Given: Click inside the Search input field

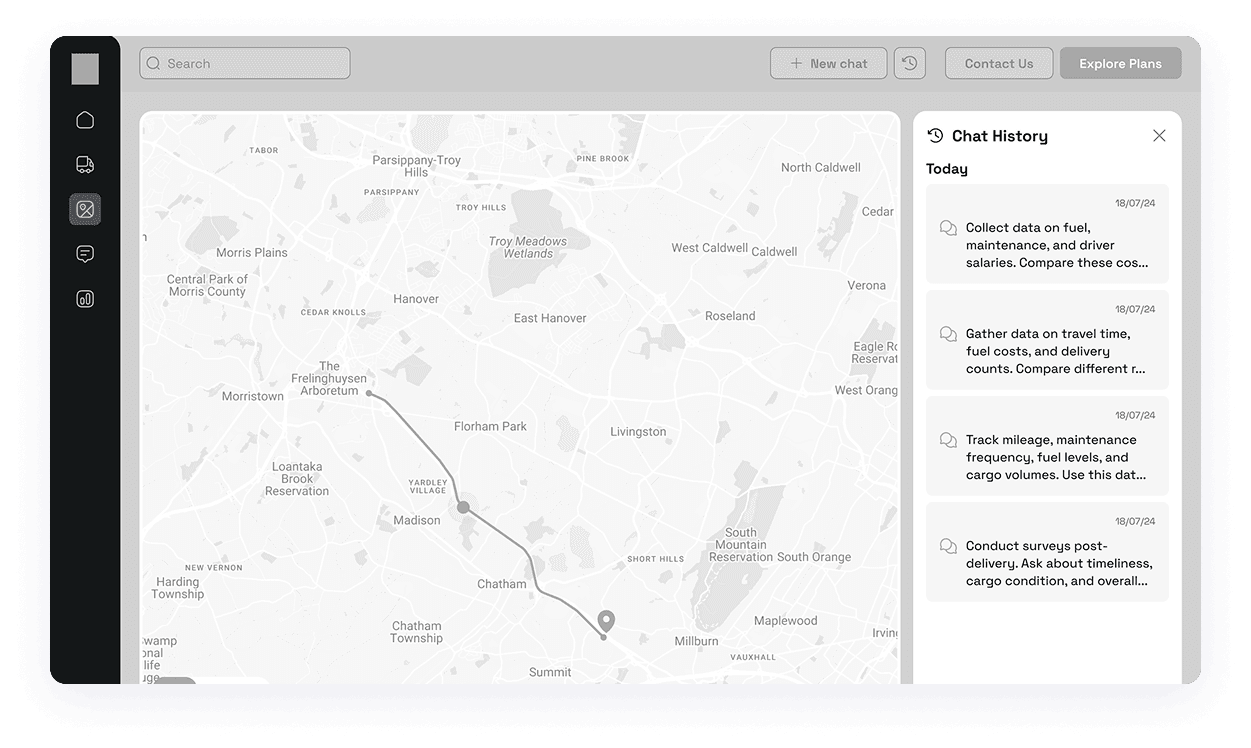Looking at the screenshot, I should pyautogui.click(x=250, y=63).
